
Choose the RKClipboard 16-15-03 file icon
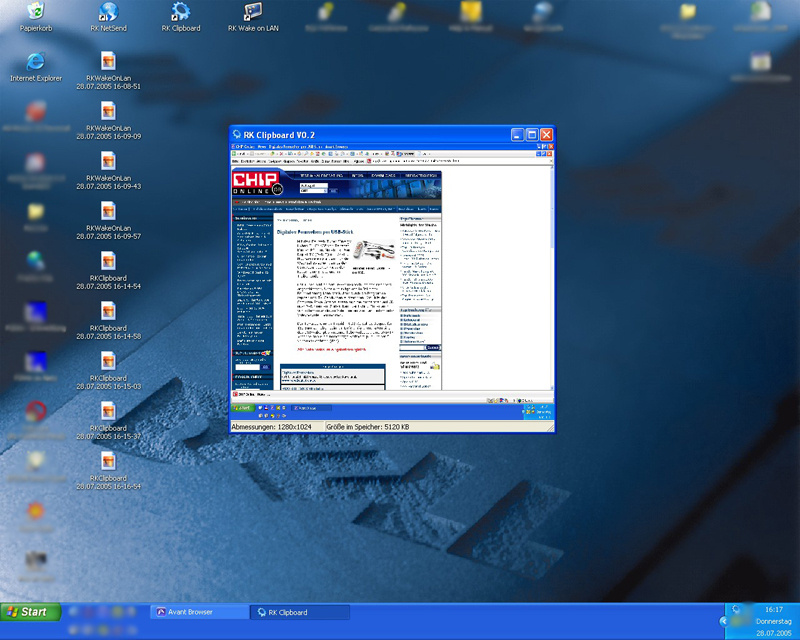point(107,360)
